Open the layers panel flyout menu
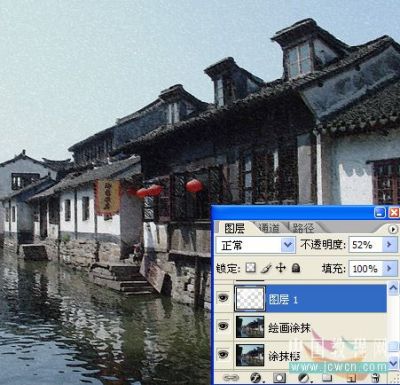 393,229
